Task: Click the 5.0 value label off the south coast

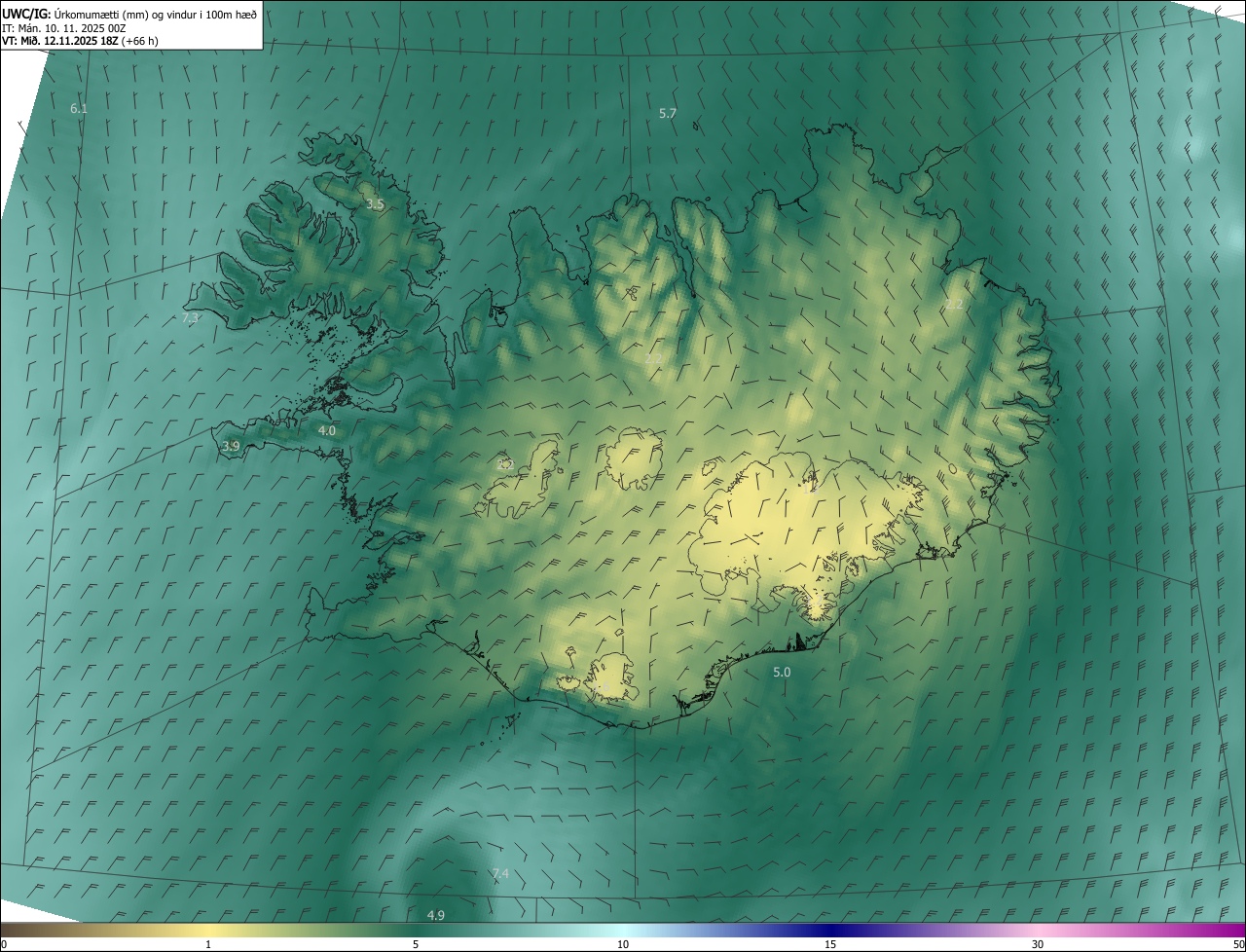Action: (782, 673)
